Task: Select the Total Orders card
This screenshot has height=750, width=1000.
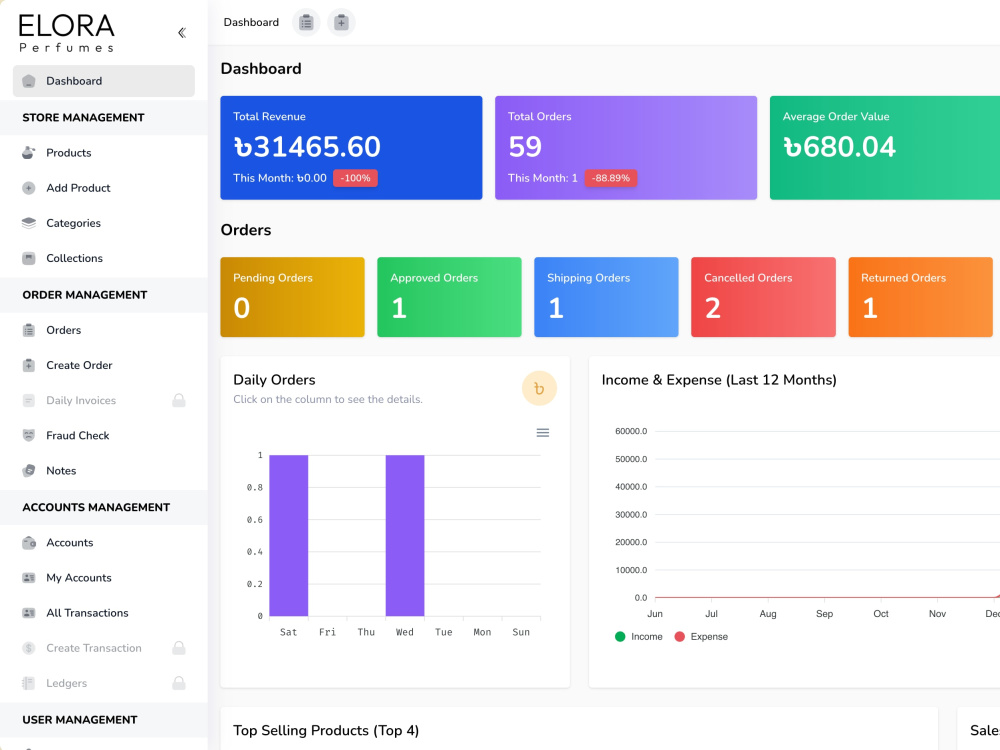Action: point(626,148)
